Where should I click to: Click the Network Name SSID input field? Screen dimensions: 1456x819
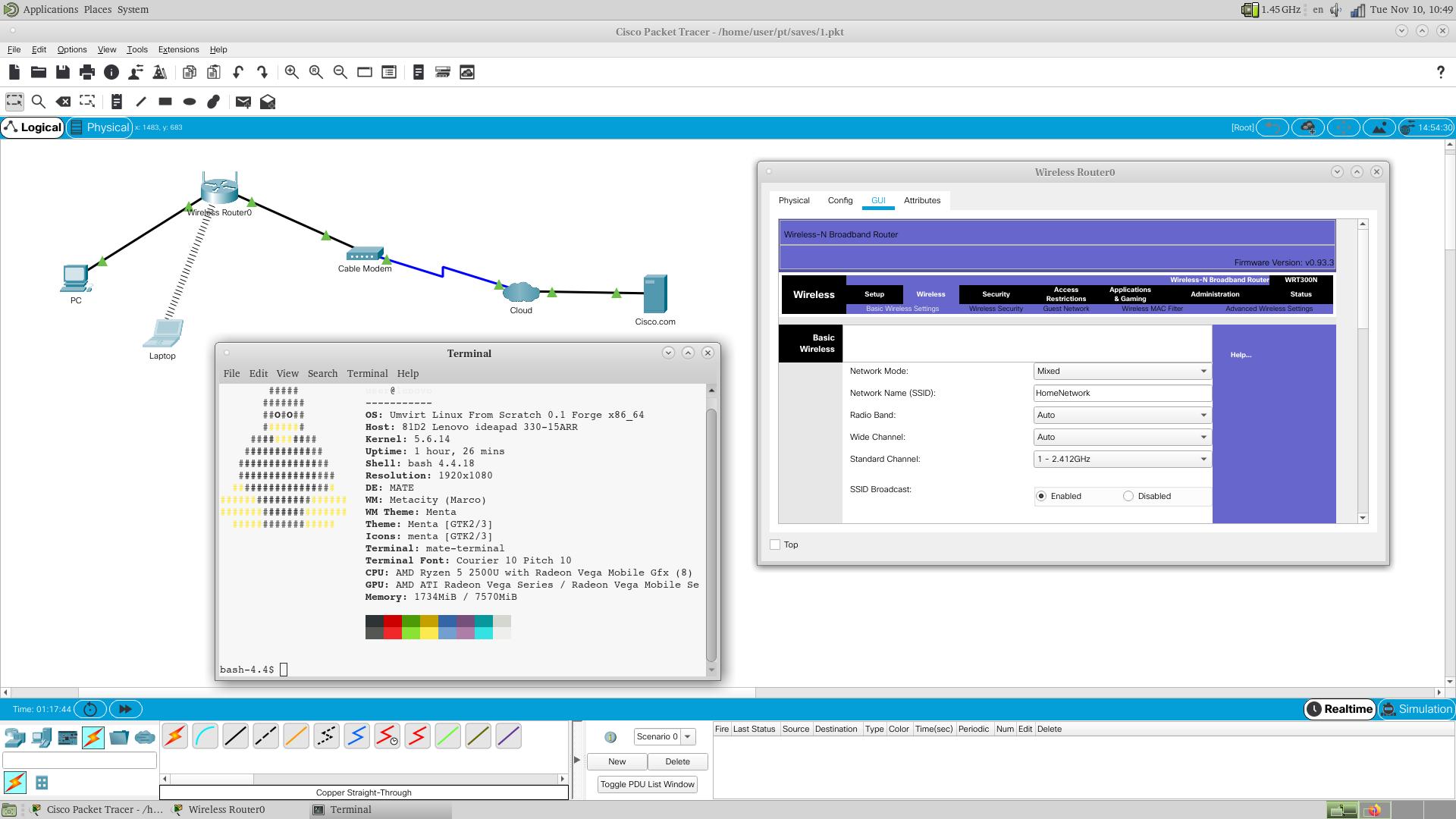tap(1122, 393)
